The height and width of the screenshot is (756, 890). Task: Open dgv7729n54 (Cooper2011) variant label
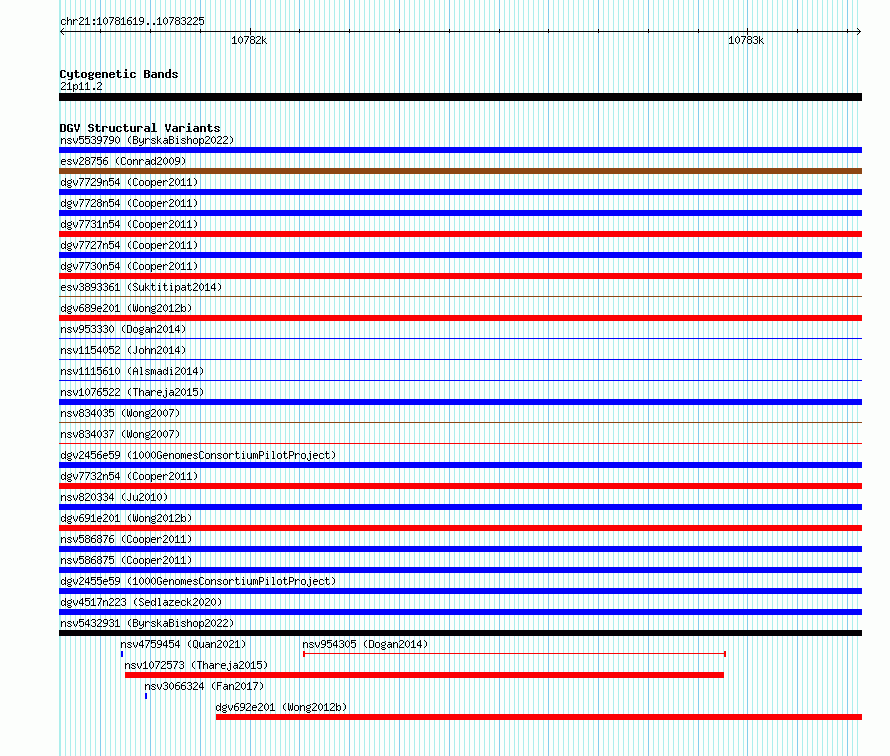click(129, 182)
